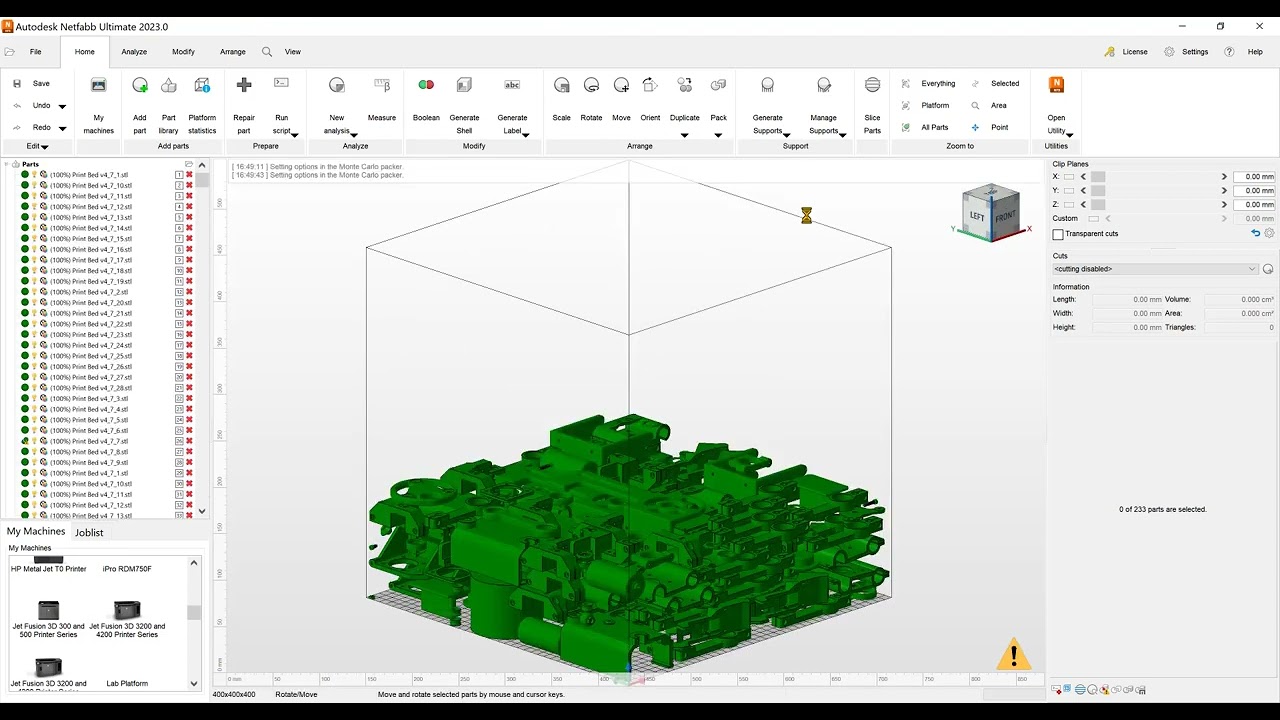Click the Y clip plane slider handle
This screenshot has width=1280, height=720.
pyautogui.click(x=1098, y=191)
